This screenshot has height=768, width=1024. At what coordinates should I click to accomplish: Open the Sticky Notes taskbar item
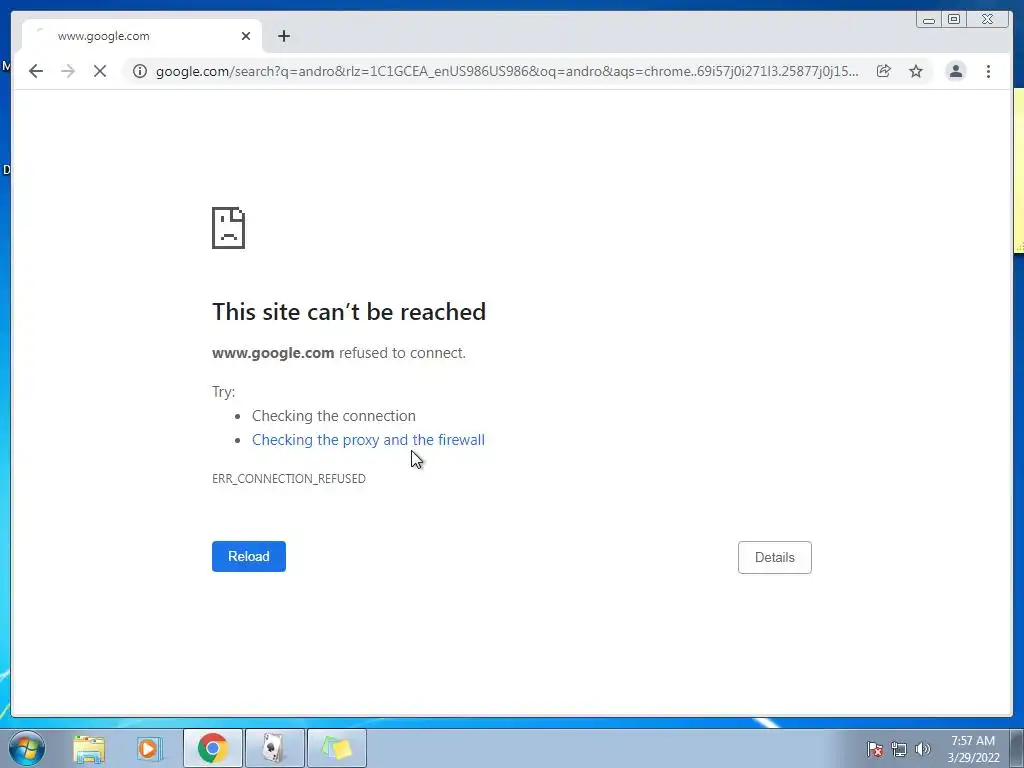tap(337, 748)
